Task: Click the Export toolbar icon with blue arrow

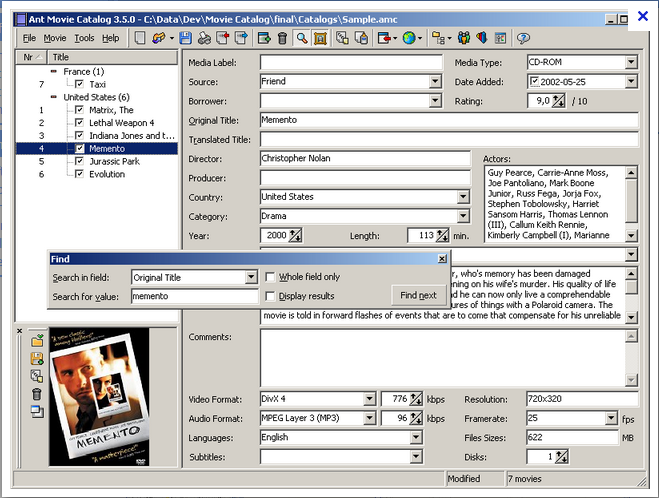Action: point(241,38)
